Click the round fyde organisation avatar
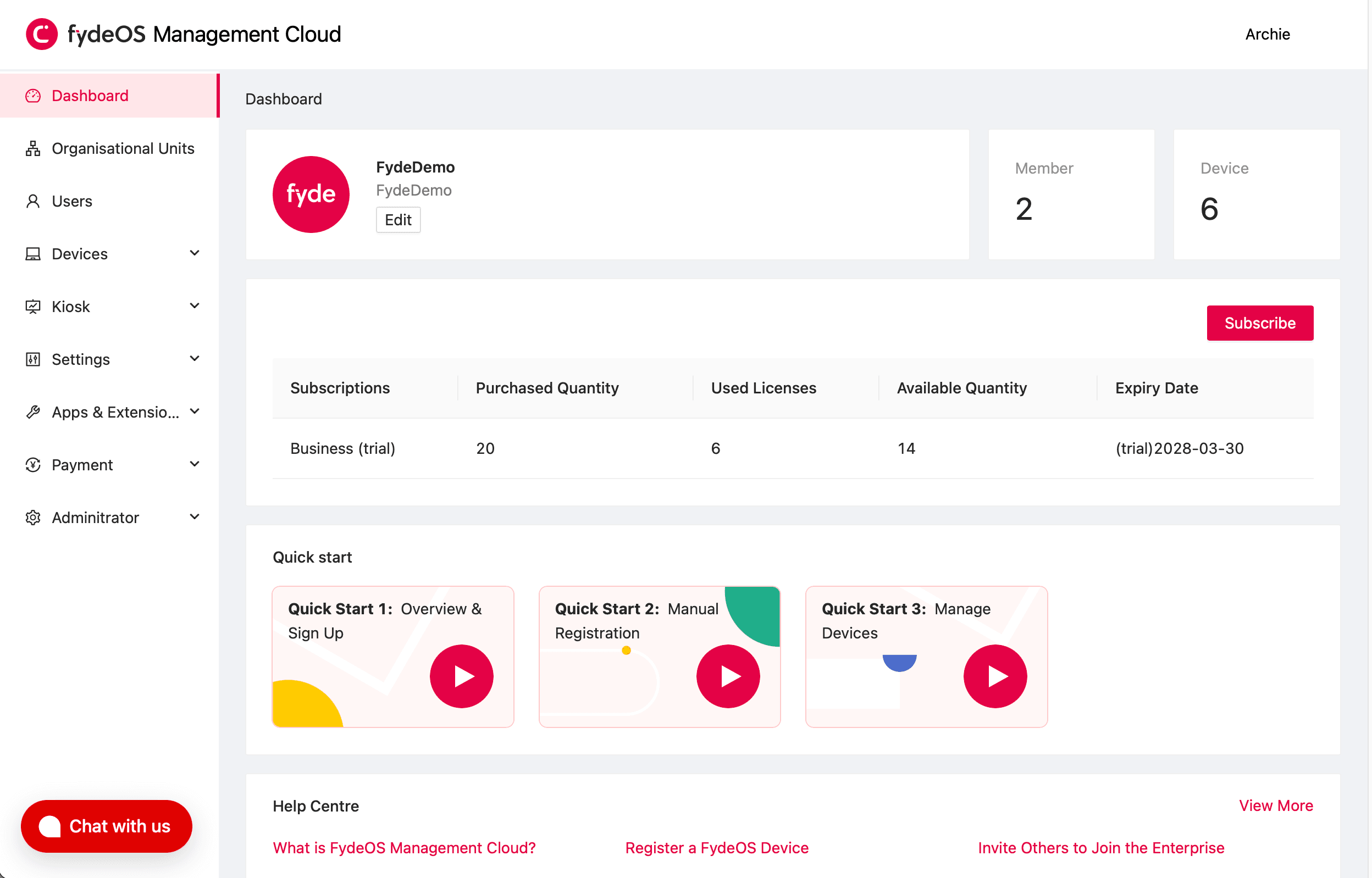This screenshot has height=878, width=1372. tap(311, 195)
